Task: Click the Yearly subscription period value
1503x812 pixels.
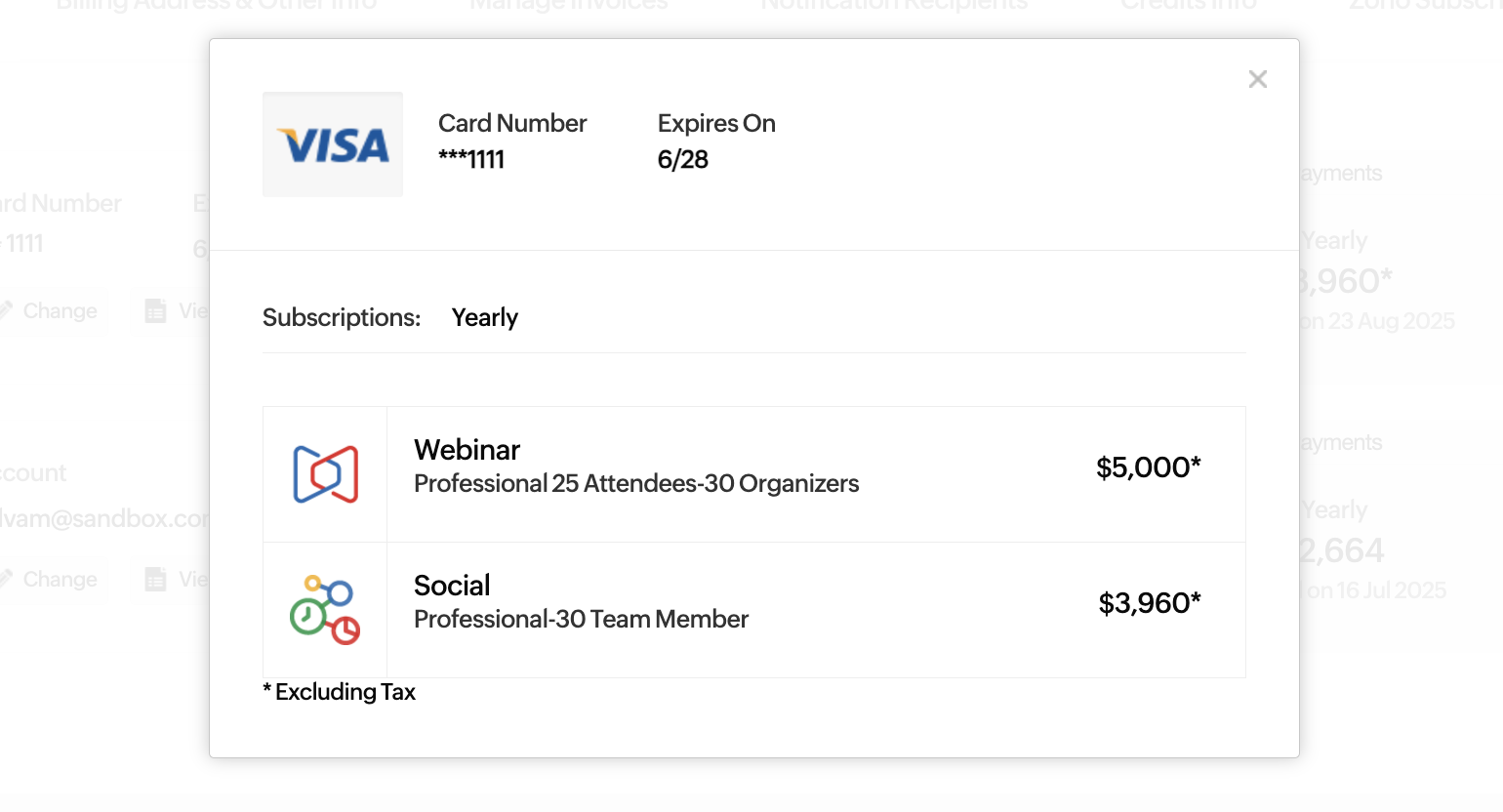Action: pyautogui.click(x=484, y=317)
